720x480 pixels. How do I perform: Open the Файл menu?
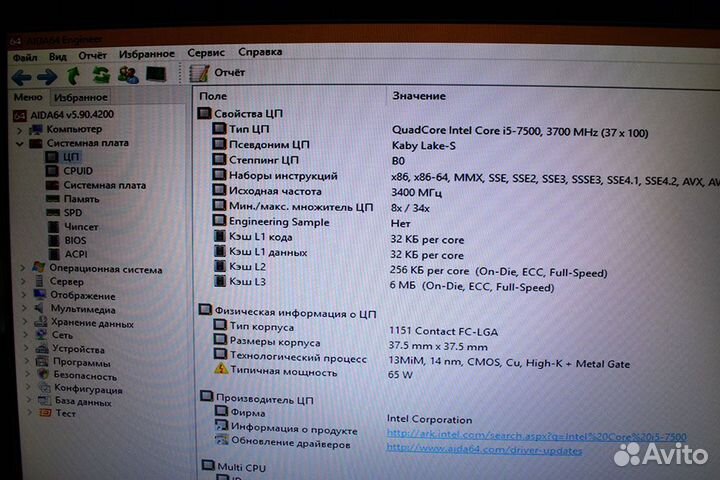click(25, 58)
